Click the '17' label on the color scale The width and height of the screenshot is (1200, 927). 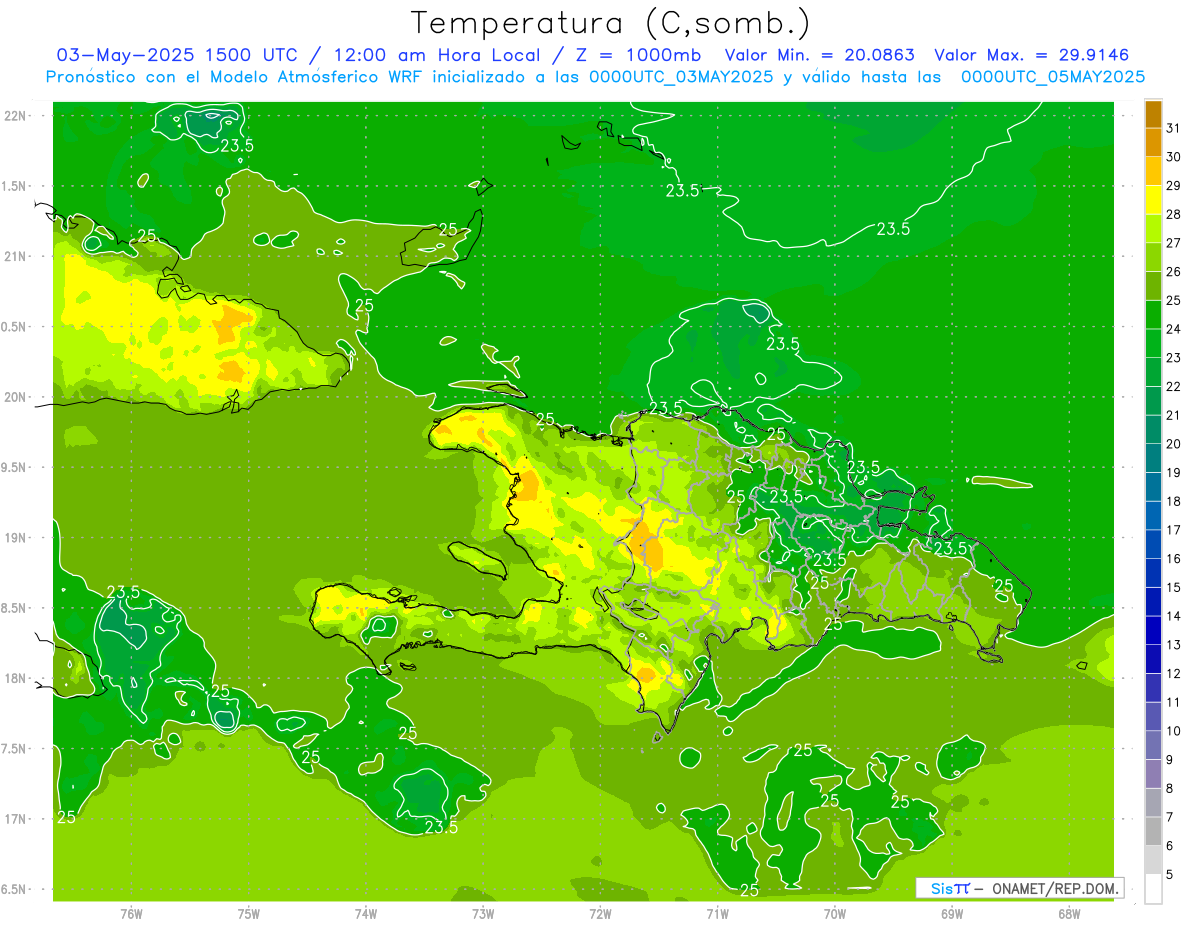pyautogui.click(x=1174, y=530)
